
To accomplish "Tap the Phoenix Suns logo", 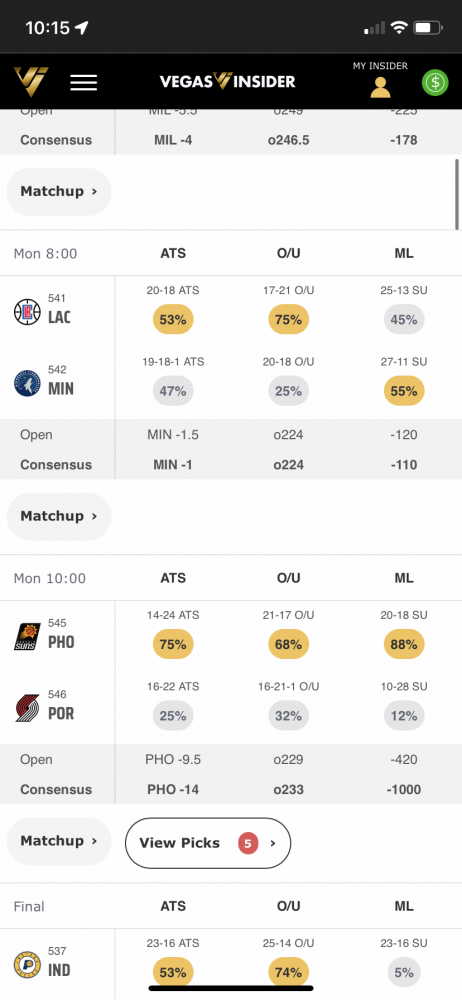I will [x=27, y=636].
